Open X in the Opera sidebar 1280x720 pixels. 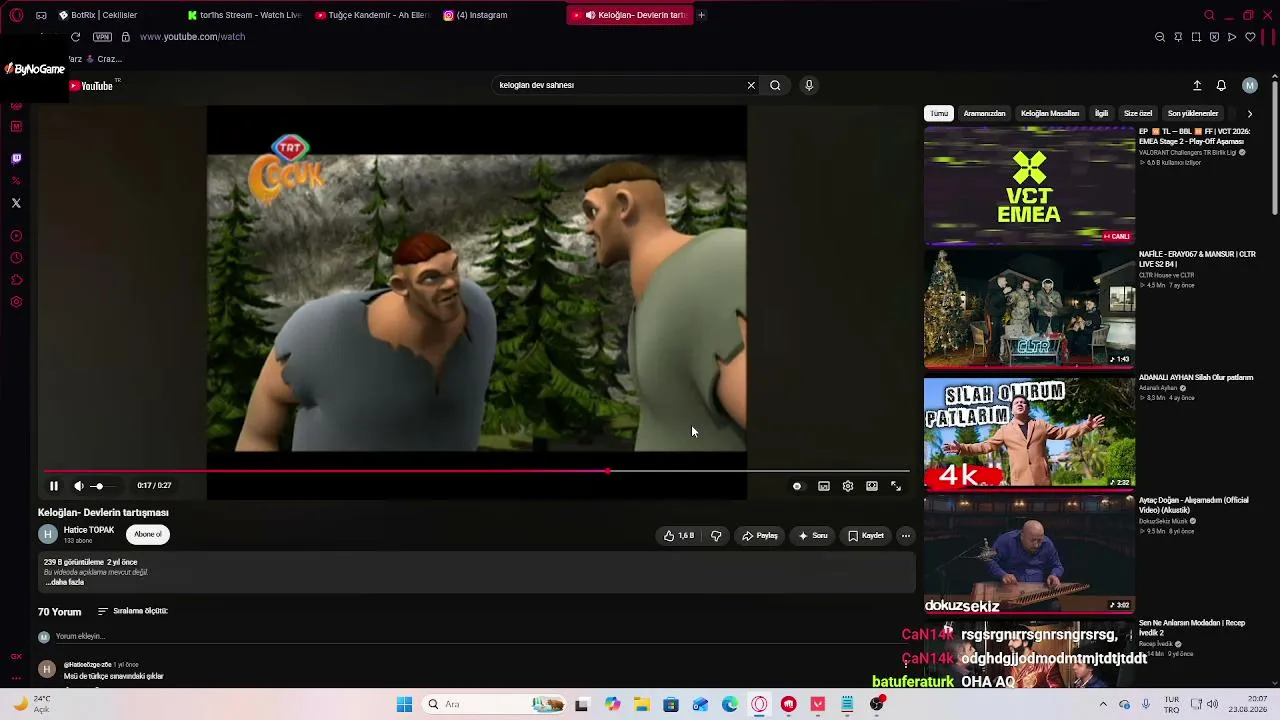[x=16, y=203]
